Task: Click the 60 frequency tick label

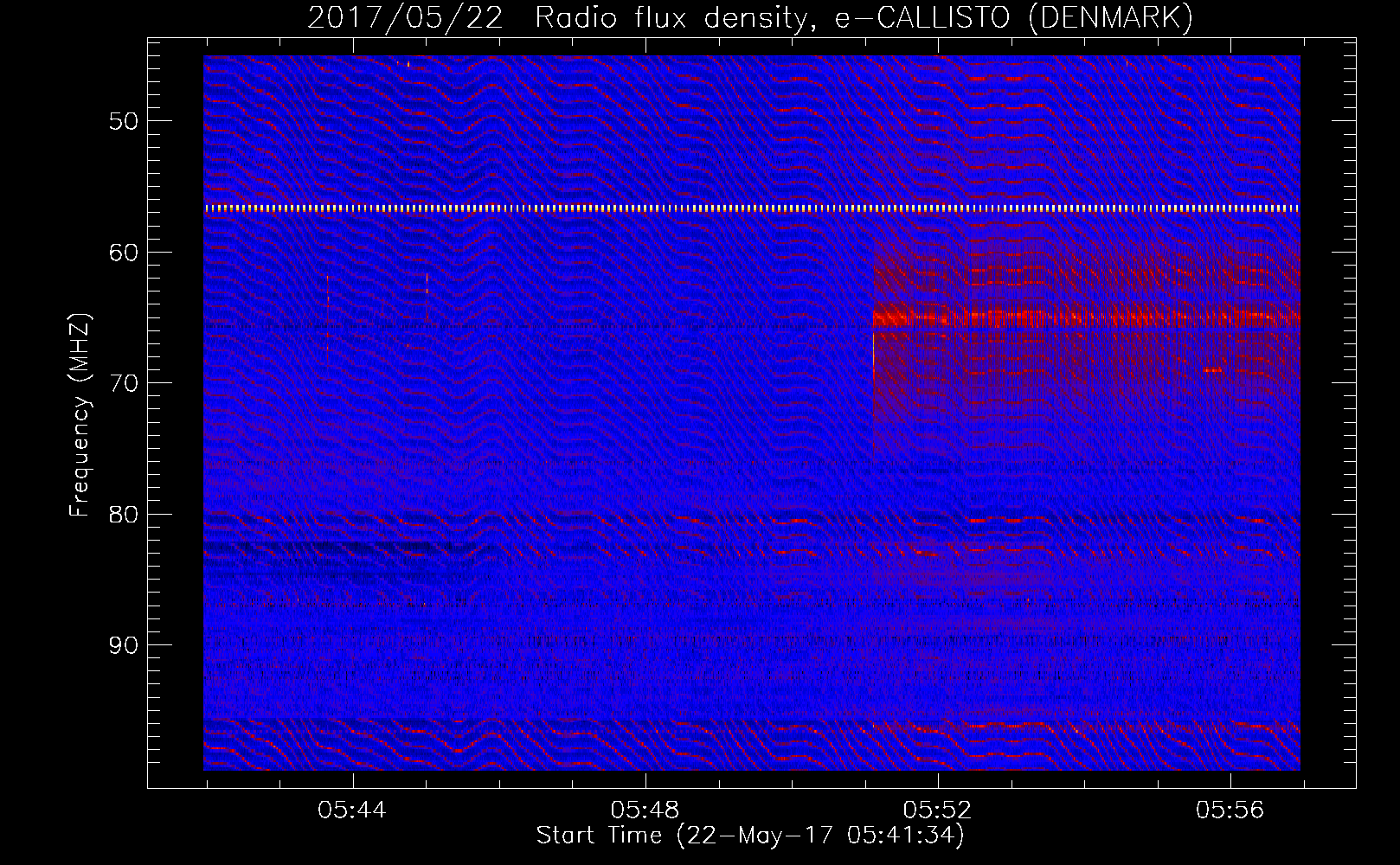Action: click(x=124, y=253)
